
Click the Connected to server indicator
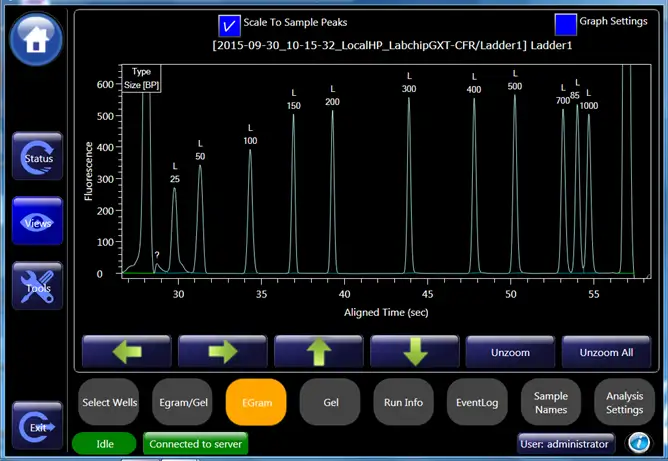(x=196, y=444)
